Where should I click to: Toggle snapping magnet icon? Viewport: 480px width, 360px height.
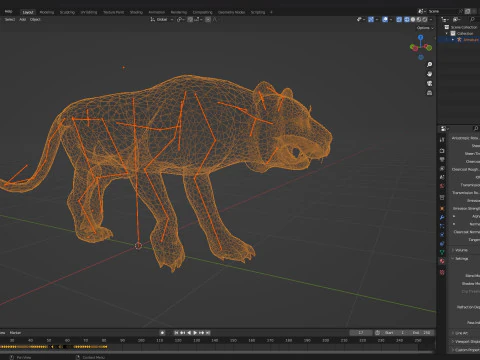point(190,20)
